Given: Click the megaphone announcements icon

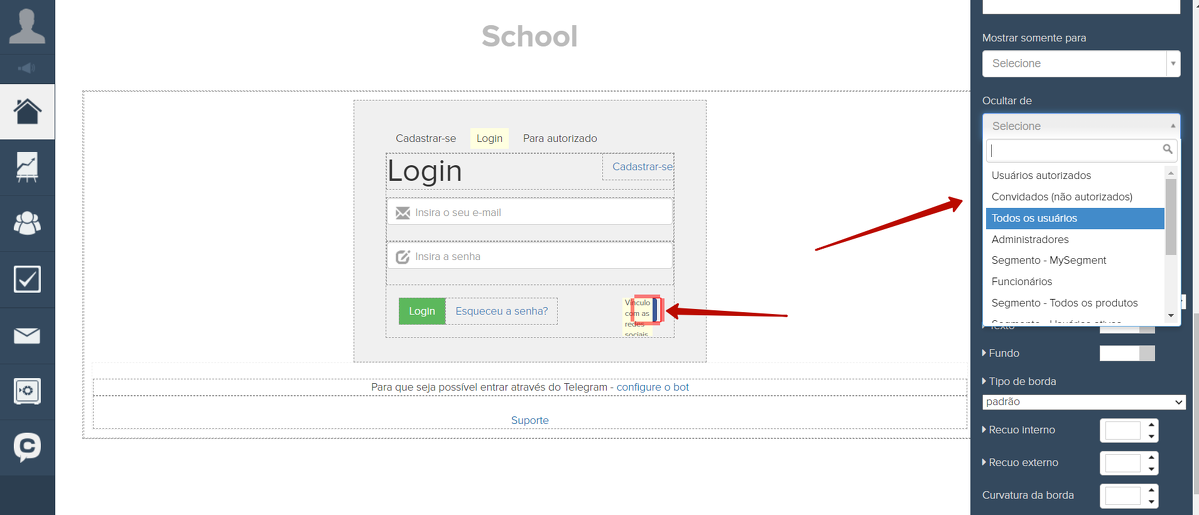Looking at the screenshot, I should point(27,68).
